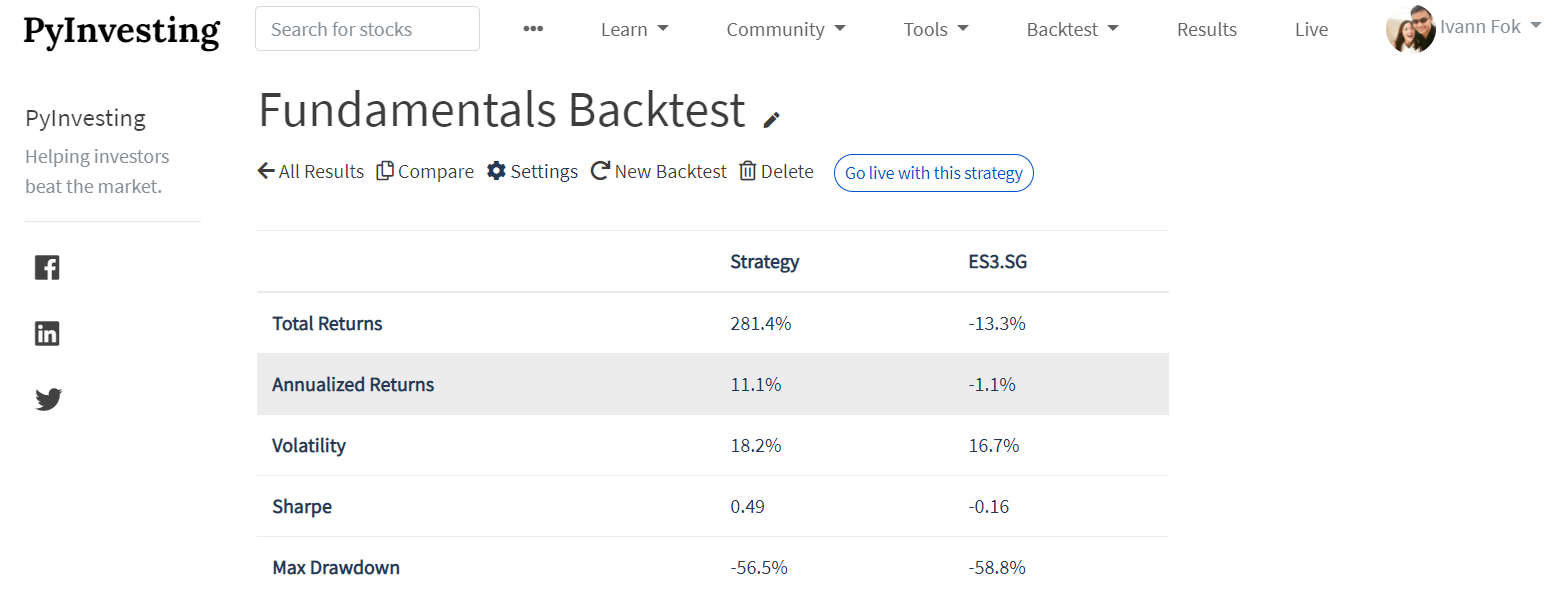Open the Live menu item

click(x=1311, y=29)
